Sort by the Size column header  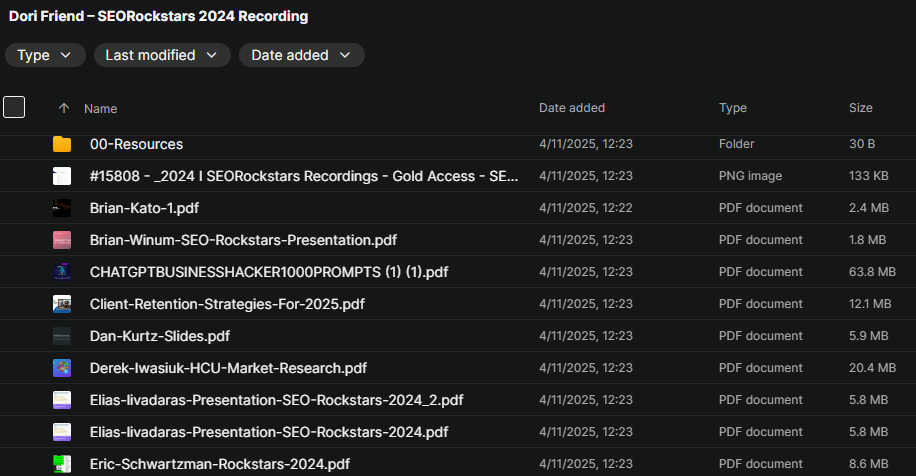pos(861,107)
